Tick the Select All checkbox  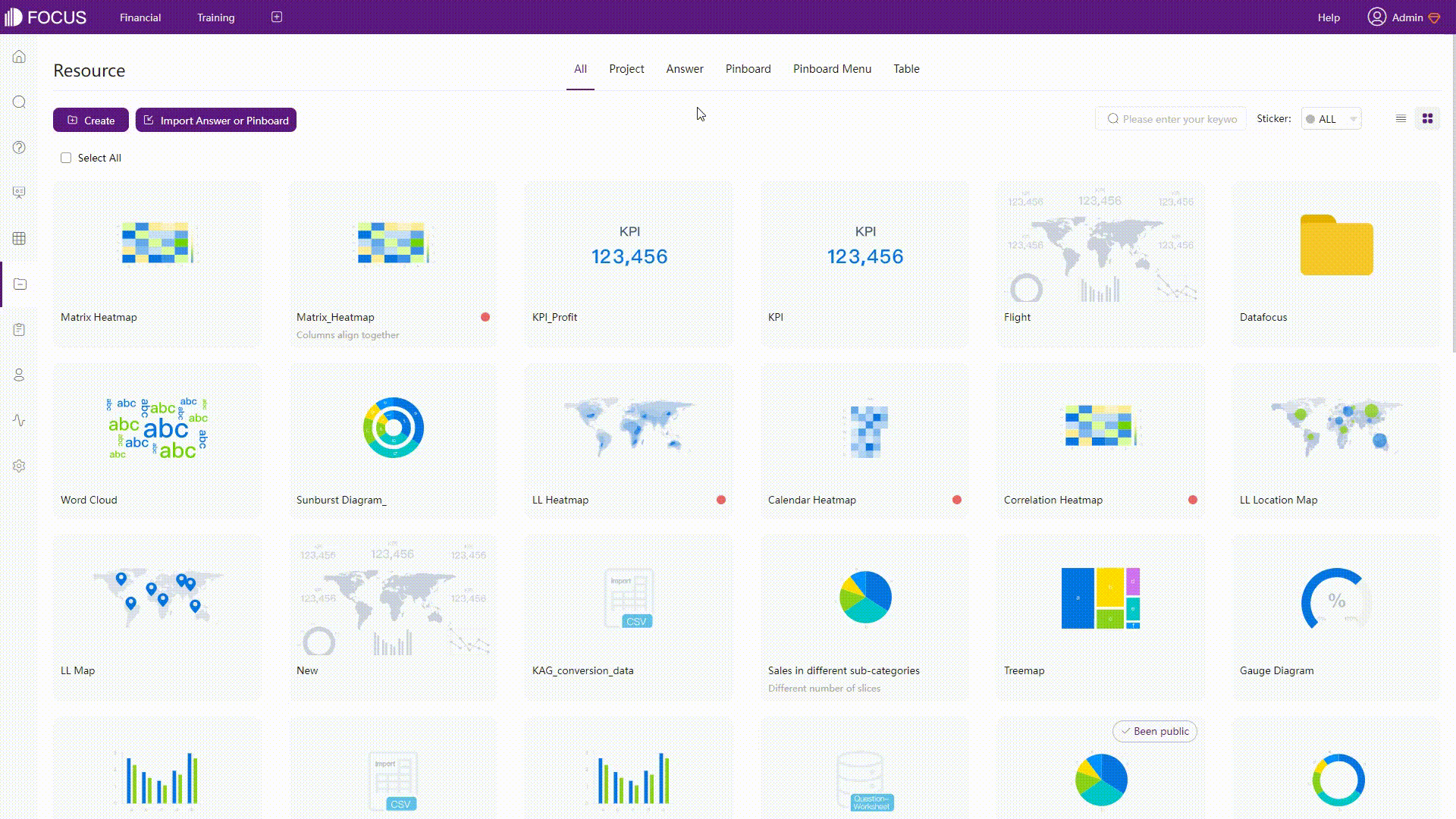[x=66, y=158]
